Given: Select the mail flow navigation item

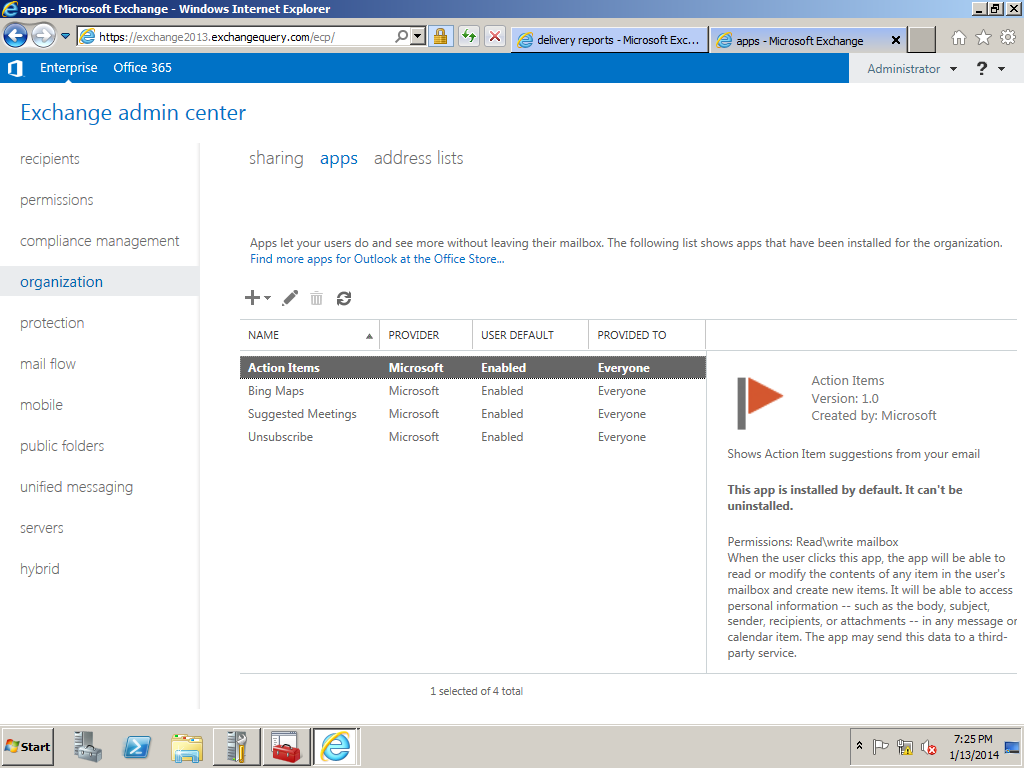Looking at the screenshot, I should [x=48, y=364].
